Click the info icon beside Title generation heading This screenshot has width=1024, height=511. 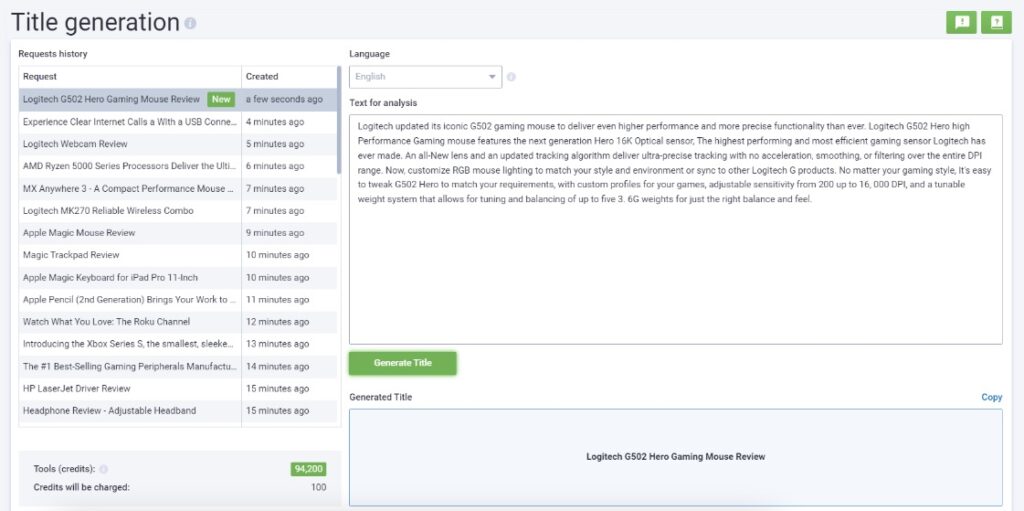tap(190, 24)
